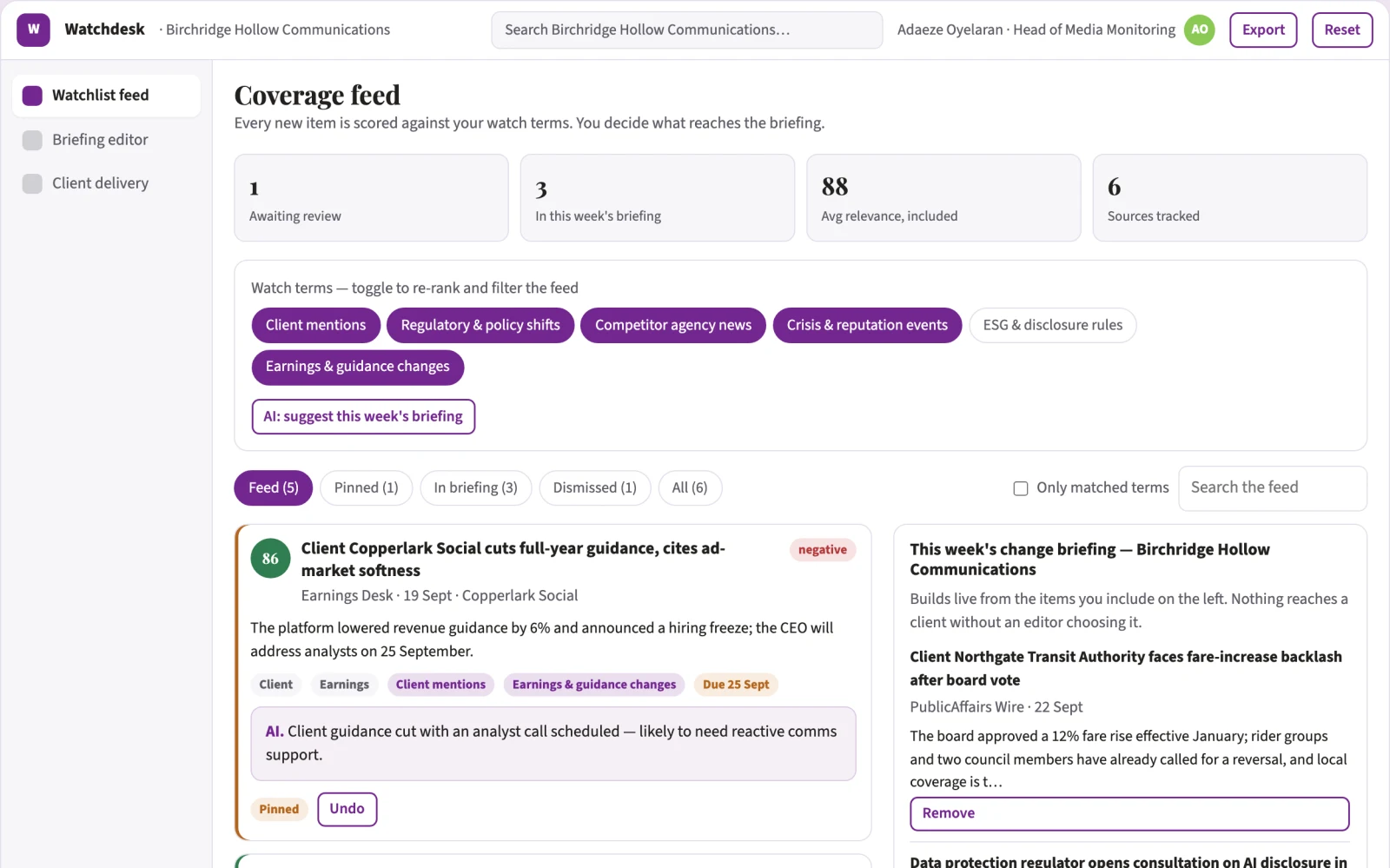Toggle Earnings & guidance changes watch term
1390x868 pixels.
[x=357, y=367]
